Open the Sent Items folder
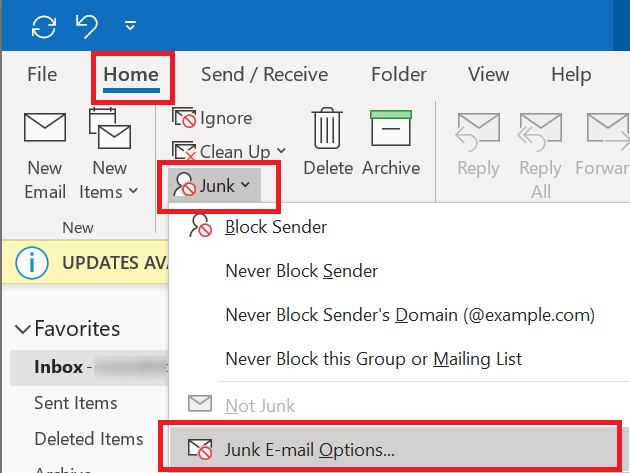Screen dimensions: 630x473 [x=76, y=403]
